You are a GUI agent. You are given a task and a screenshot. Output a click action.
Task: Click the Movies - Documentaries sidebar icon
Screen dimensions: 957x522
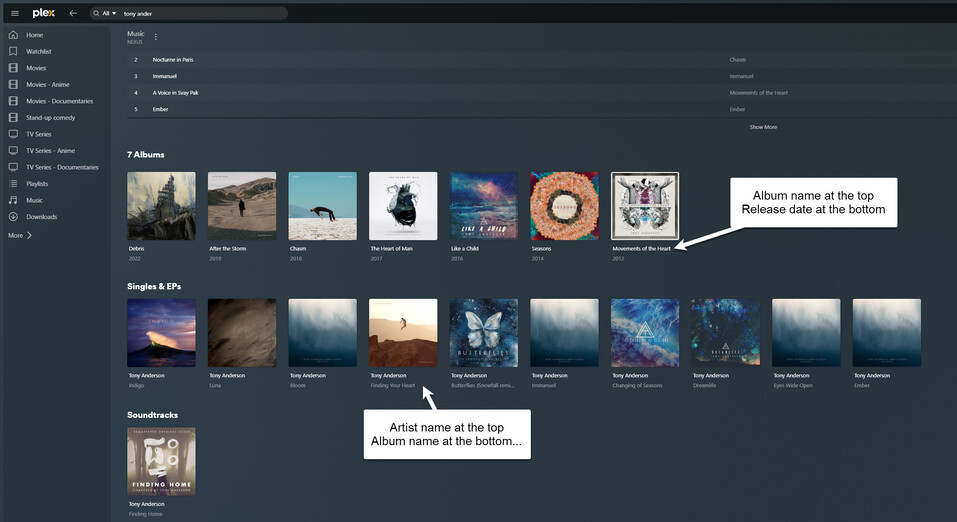(x=13, y=101)
